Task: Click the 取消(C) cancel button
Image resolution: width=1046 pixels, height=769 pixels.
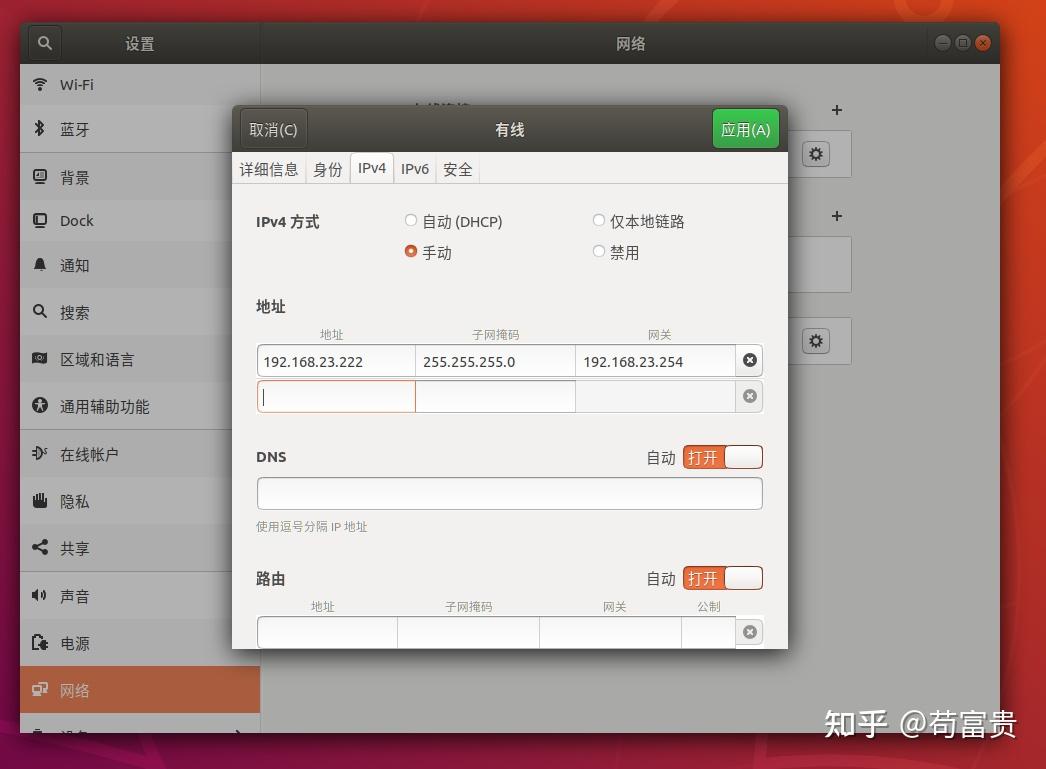Action: [274, 129]
